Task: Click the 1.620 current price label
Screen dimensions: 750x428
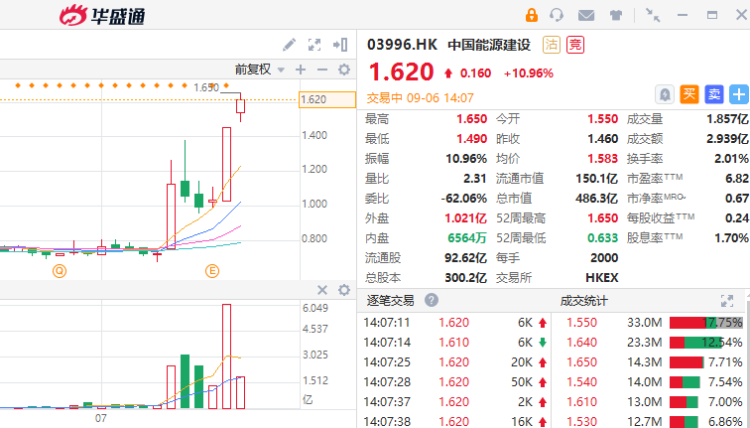Action: [x=327, y=99]
